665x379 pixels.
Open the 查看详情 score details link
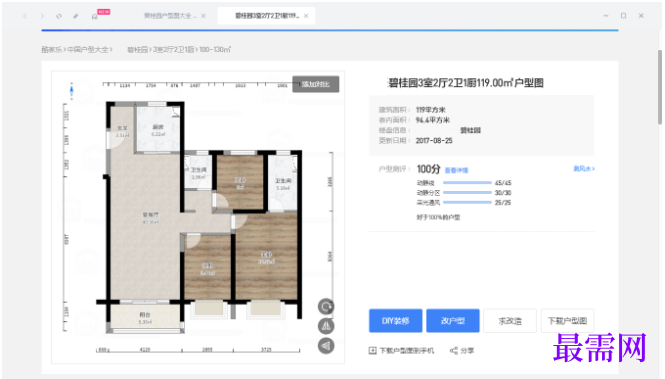click(456, 170)
